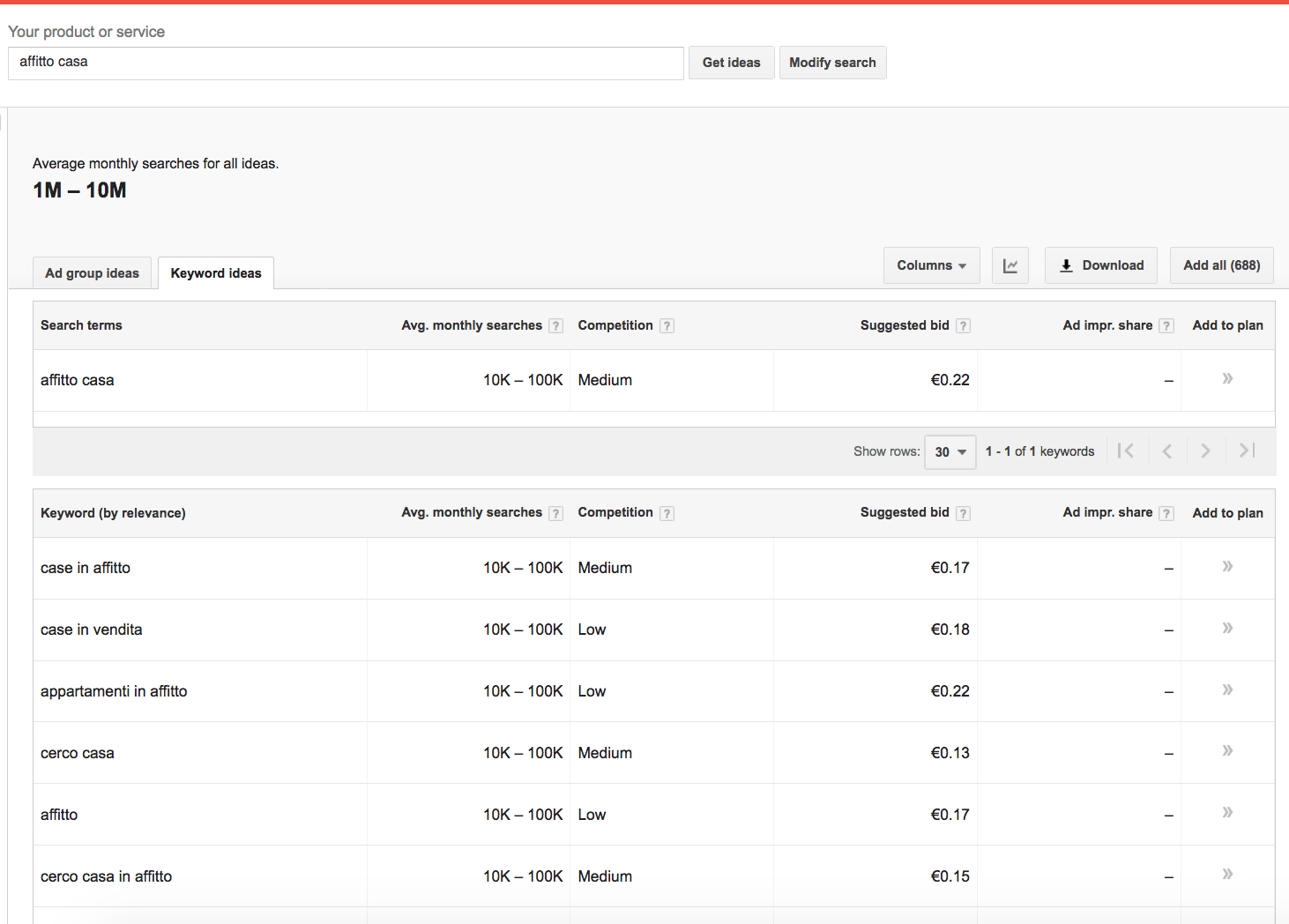
Task: Click the €0.18 suggested bid value
Action: (950, 630)
